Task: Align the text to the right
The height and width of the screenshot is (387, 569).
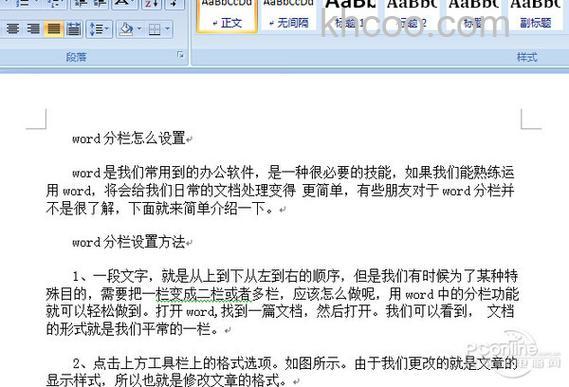Action: tap(33, 28)
